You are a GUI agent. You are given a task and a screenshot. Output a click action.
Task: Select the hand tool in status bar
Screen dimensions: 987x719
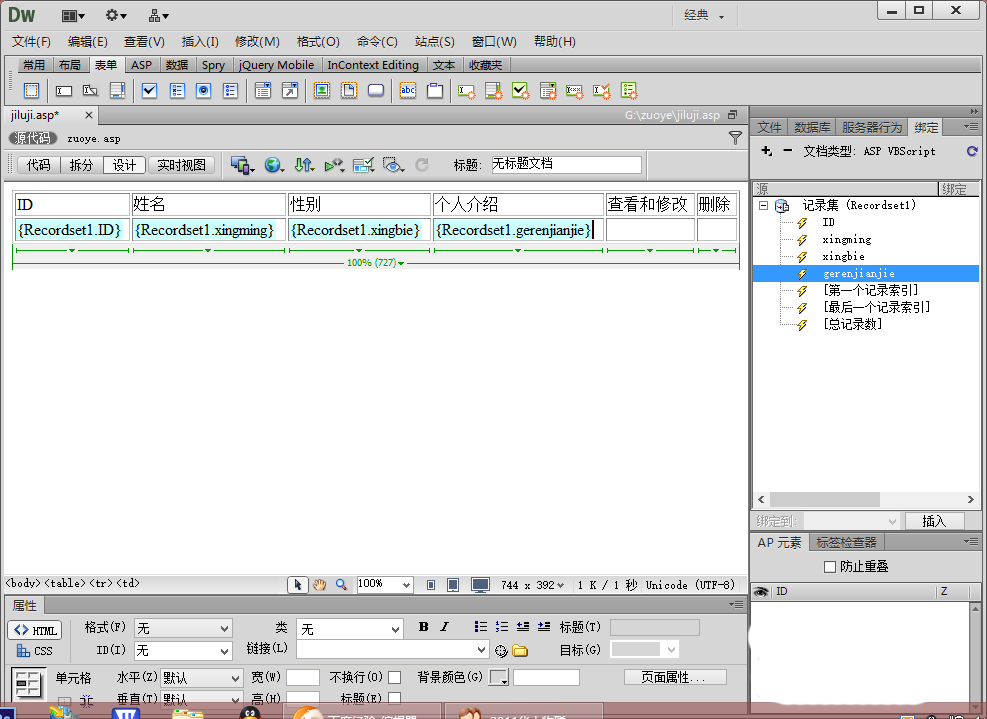tap(320, 584)
